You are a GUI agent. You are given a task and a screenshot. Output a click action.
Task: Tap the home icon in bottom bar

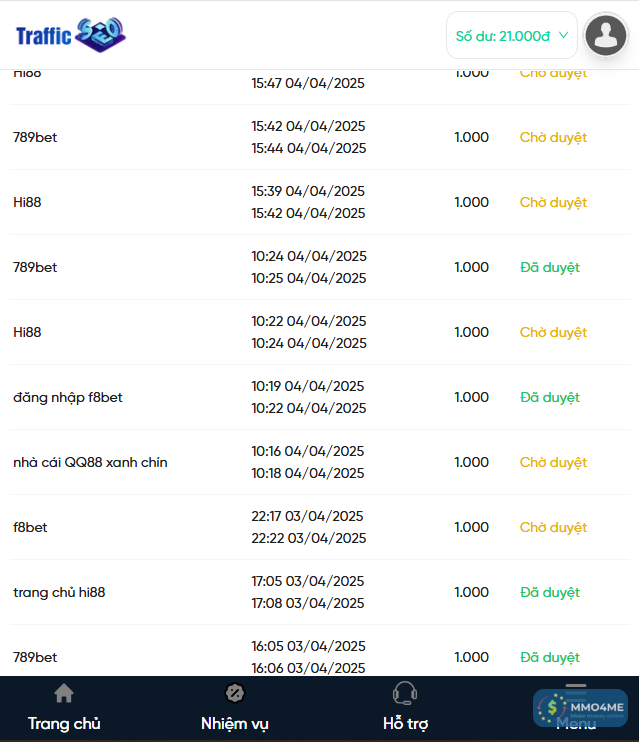coord(64,694)
